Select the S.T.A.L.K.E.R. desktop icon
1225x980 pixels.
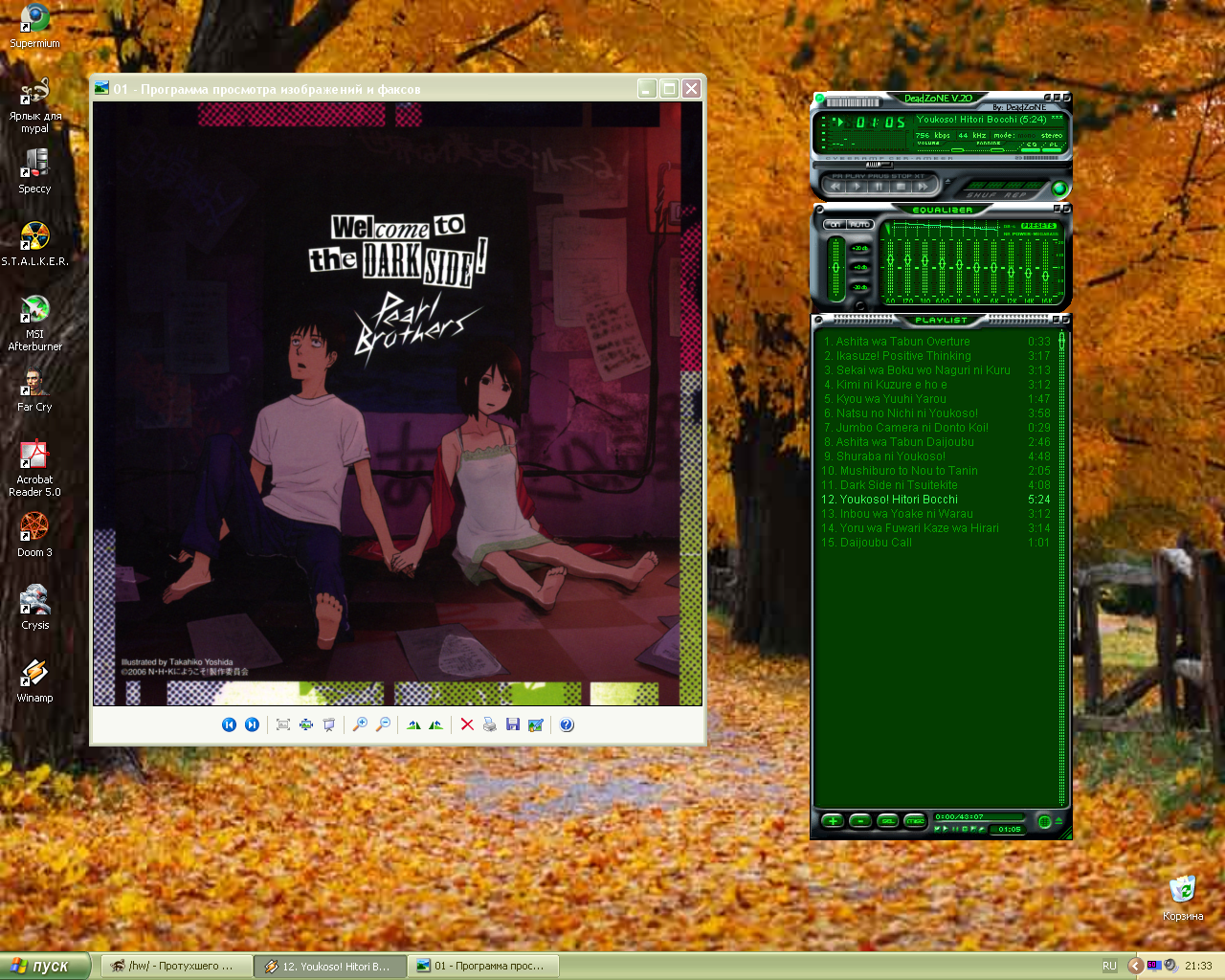point(34,244)
